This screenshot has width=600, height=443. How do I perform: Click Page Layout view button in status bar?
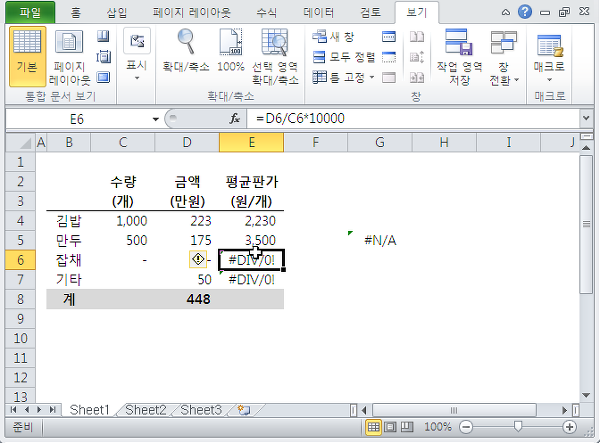coord(390,427)
